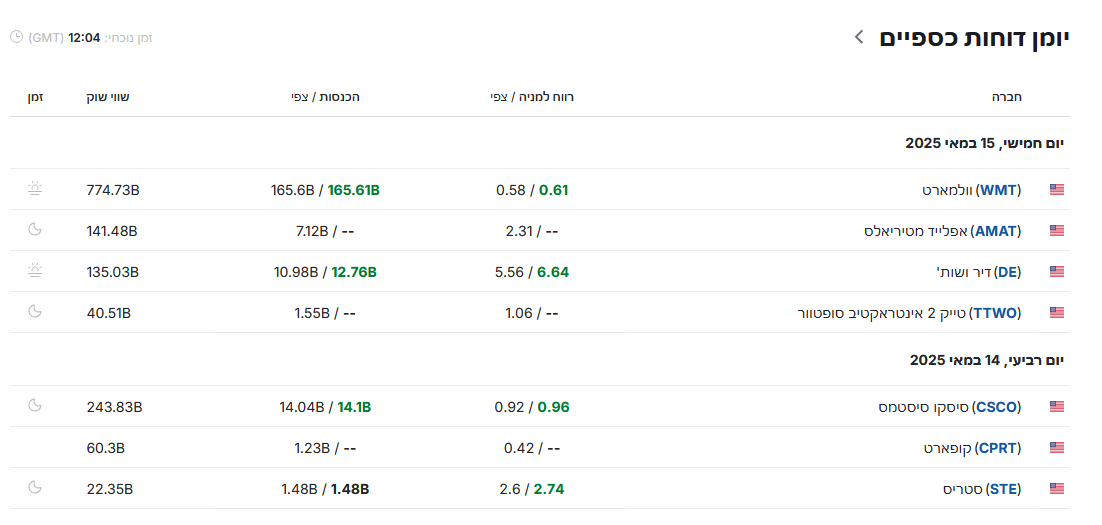
Task: Click the TTWO market cap 40.51B
Action: [x=108, y=313]
